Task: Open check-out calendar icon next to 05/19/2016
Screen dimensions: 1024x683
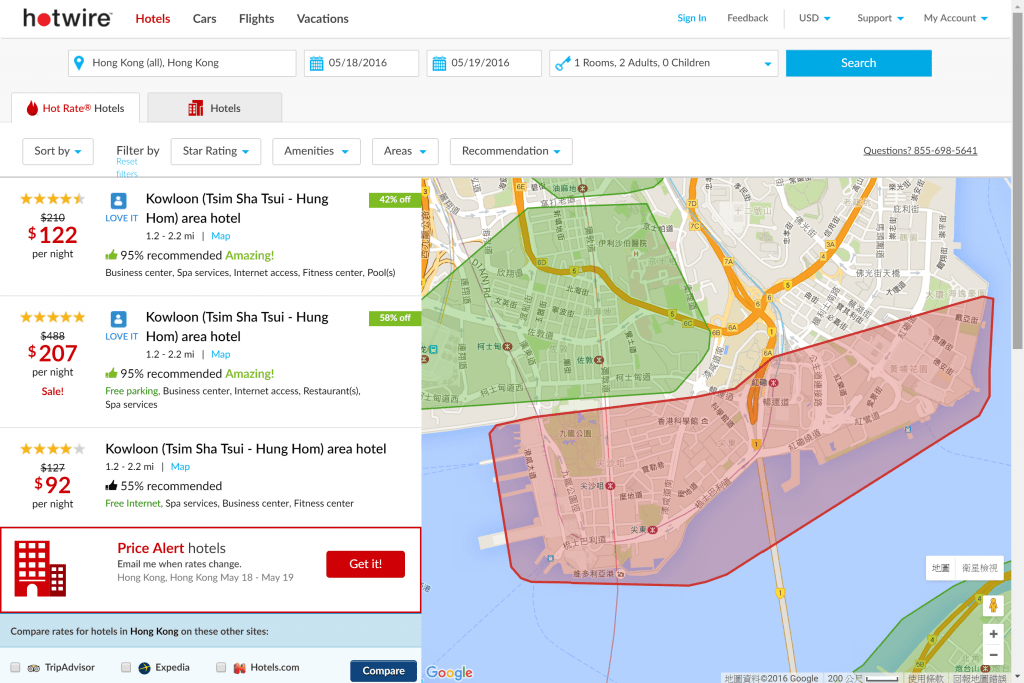Action: point(439,63)
